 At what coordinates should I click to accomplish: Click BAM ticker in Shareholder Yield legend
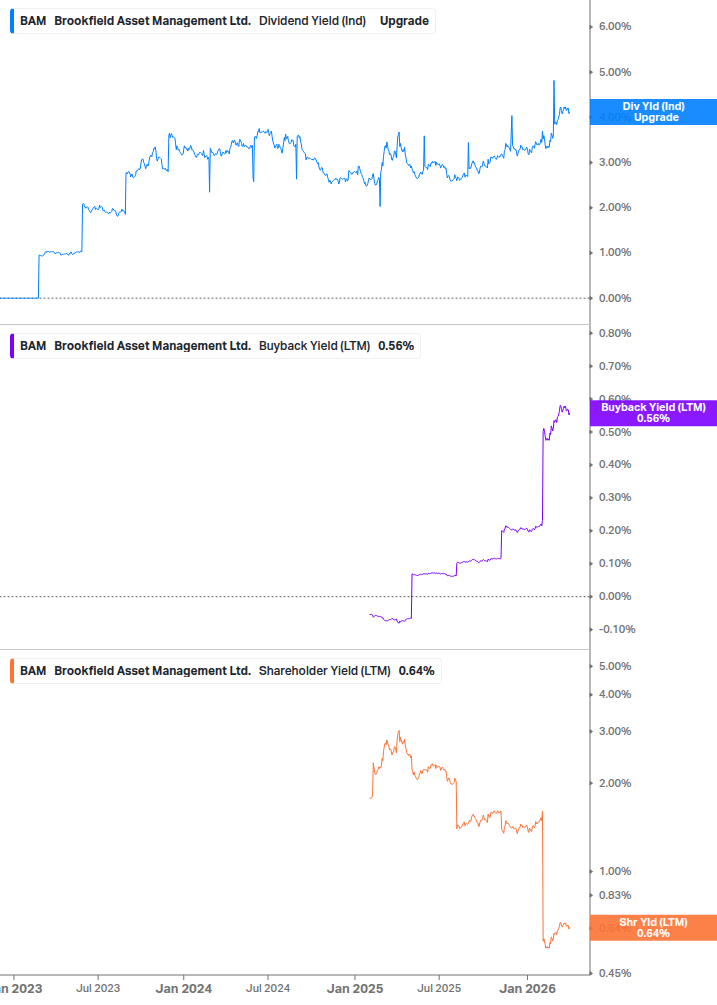33,671
